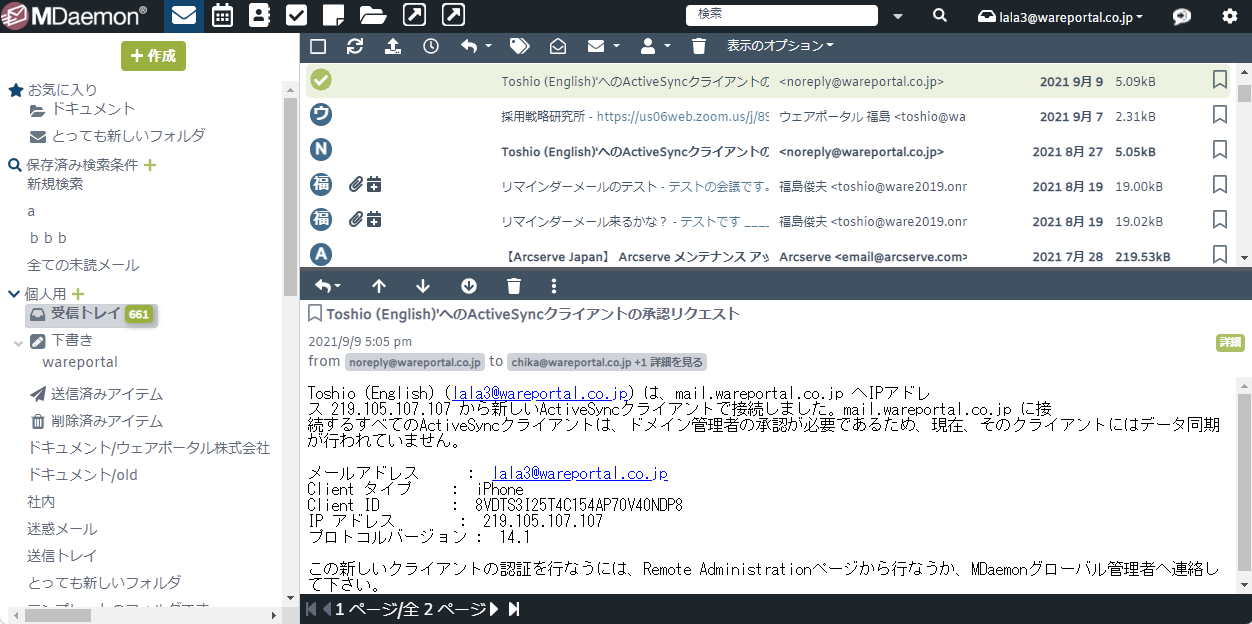
Task: Open the Notes icon in top bar
Action: click(x=334, y=15)
